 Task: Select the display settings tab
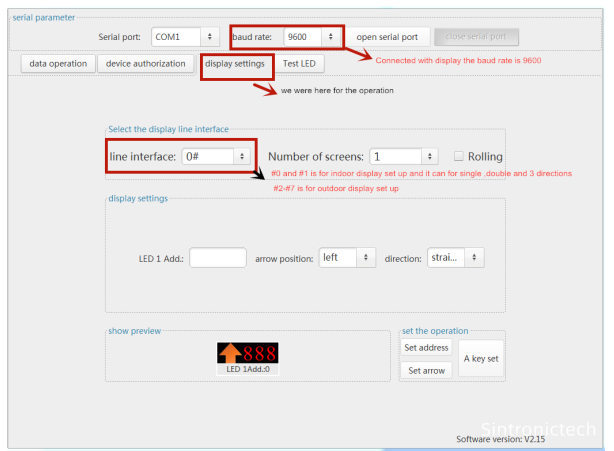pos(235,63)
